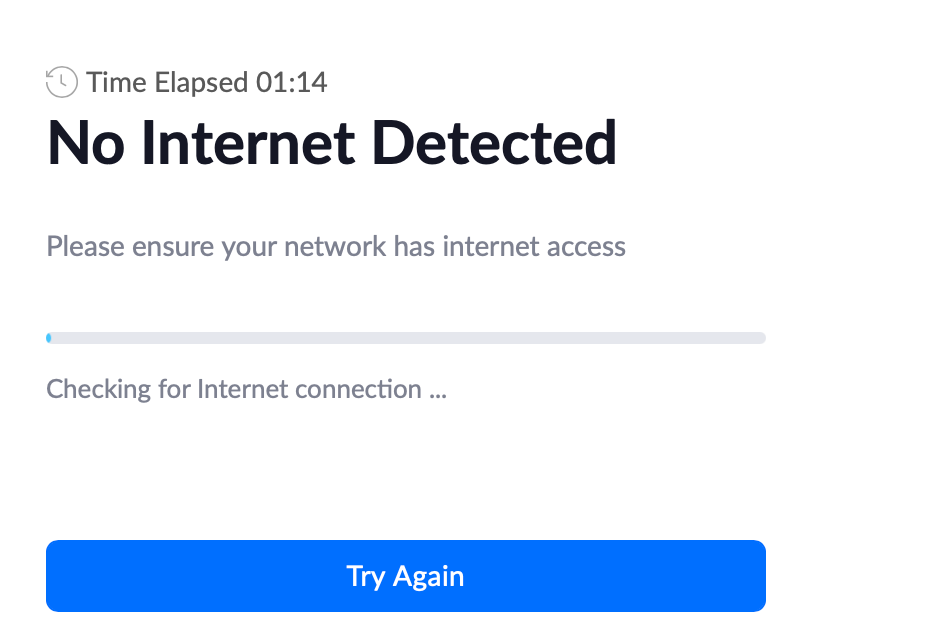Click the clock icon beside Time Elapsed
The image size is (930, 640).
point(61,82)
